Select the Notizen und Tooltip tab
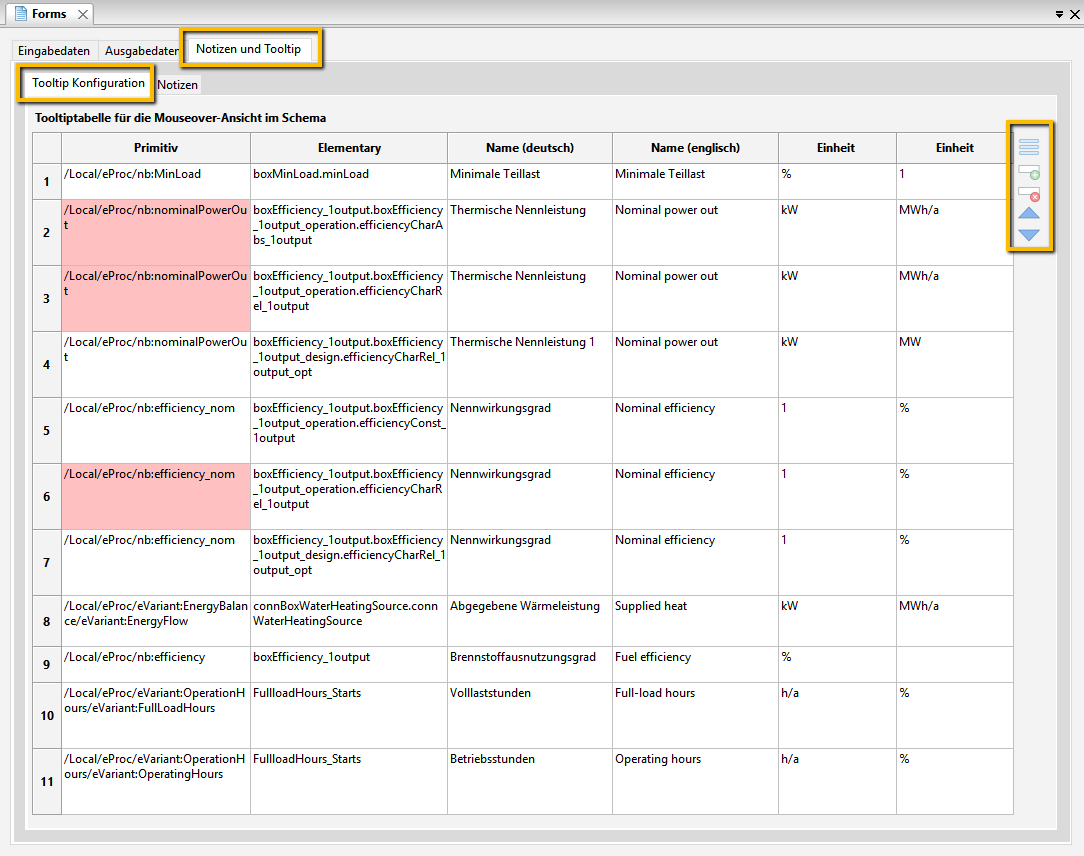The width and height of the screenshot is (1084, 856). pos(248,48)
